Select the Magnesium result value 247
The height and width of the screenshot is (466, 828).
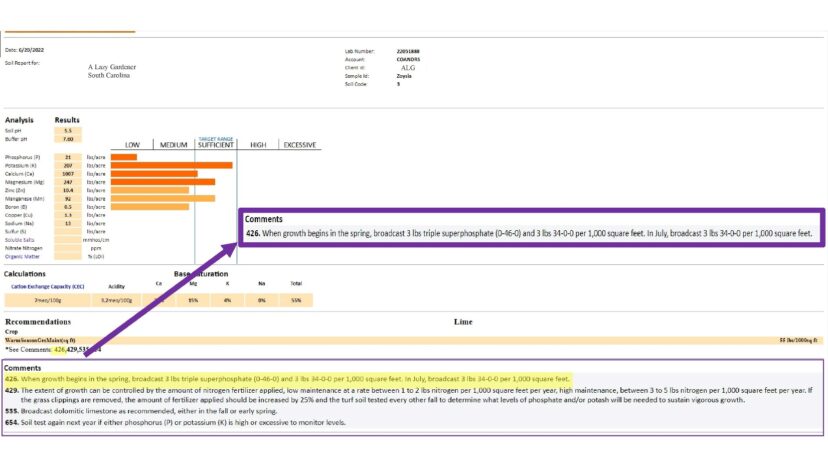(68, 182)
